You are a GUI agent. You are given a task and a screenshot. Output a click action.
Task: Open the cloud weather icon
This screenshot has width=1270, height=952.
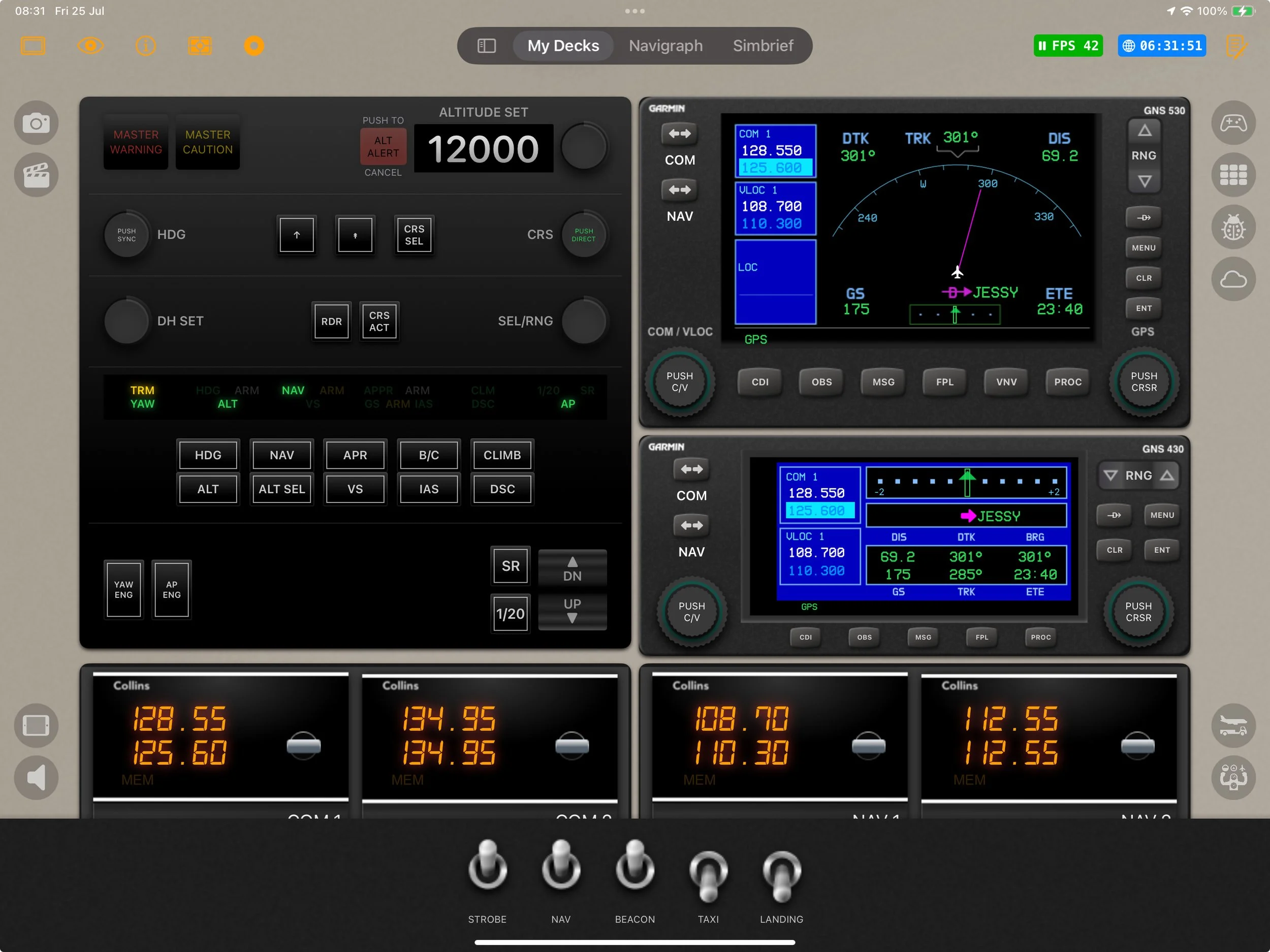click(1233, 279)
